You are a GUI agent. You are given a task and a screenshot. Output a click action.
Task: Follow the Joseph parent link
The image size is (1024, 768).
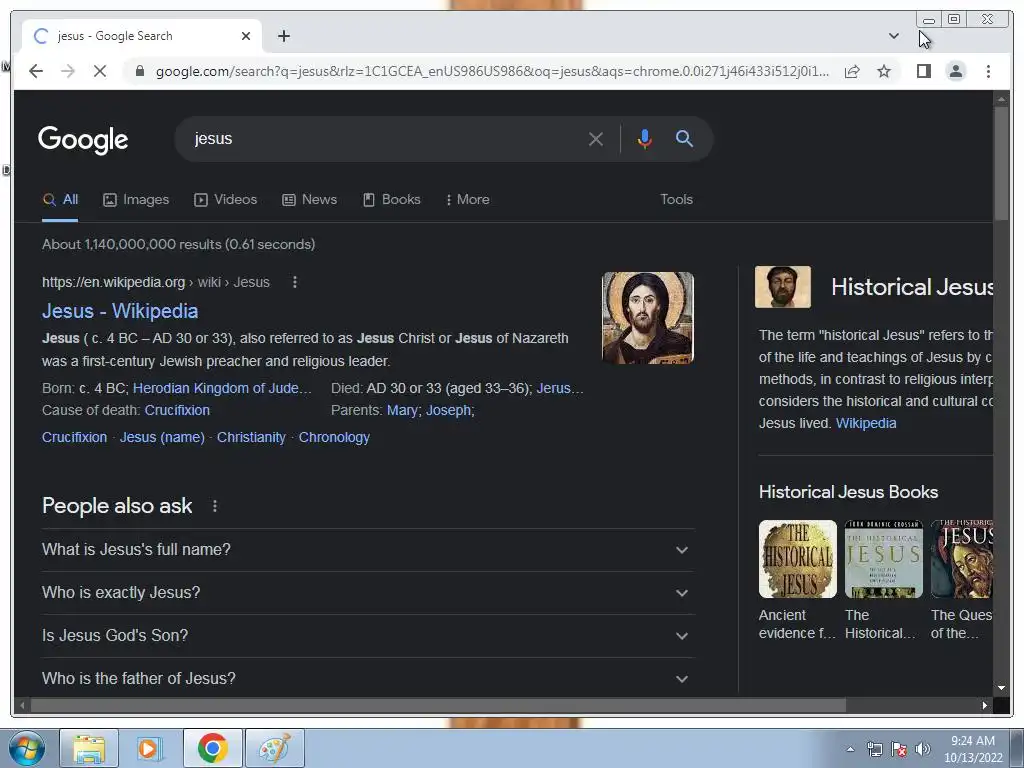pos(449,410)
